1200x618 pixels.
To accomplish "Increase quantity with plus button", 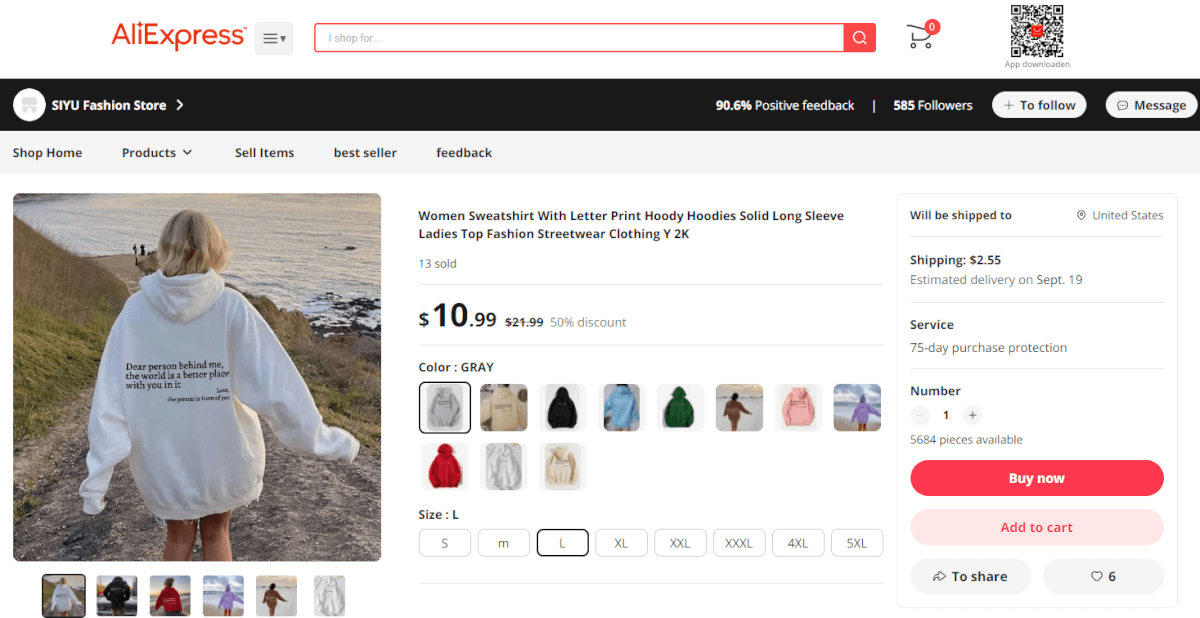I will (973, 415).
